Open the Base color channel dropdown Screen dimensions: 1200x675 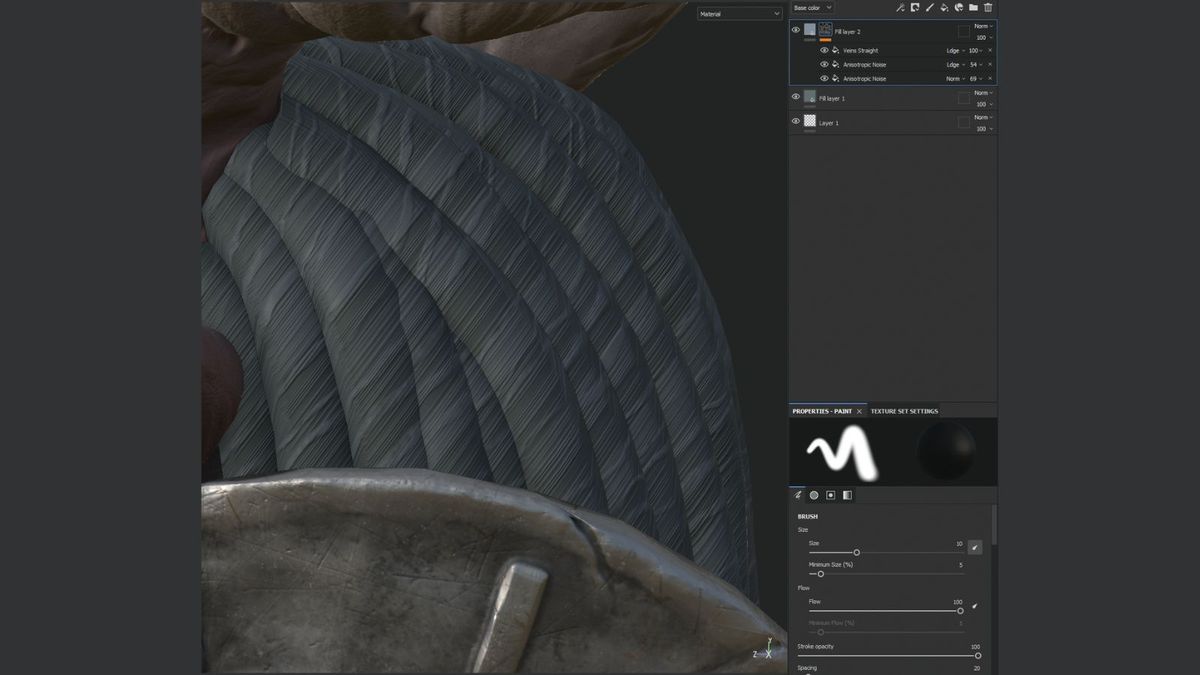coord(812,7)
